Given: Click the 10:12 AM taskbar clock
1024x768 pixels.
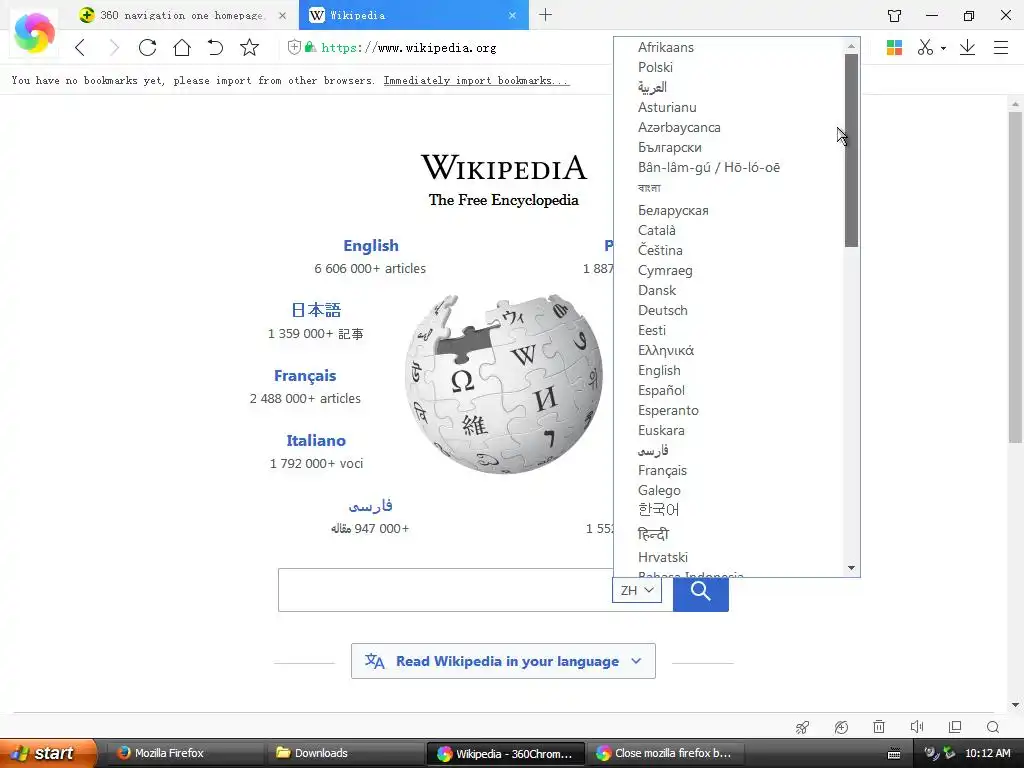Looking at the screenshot, I should 987,753.
